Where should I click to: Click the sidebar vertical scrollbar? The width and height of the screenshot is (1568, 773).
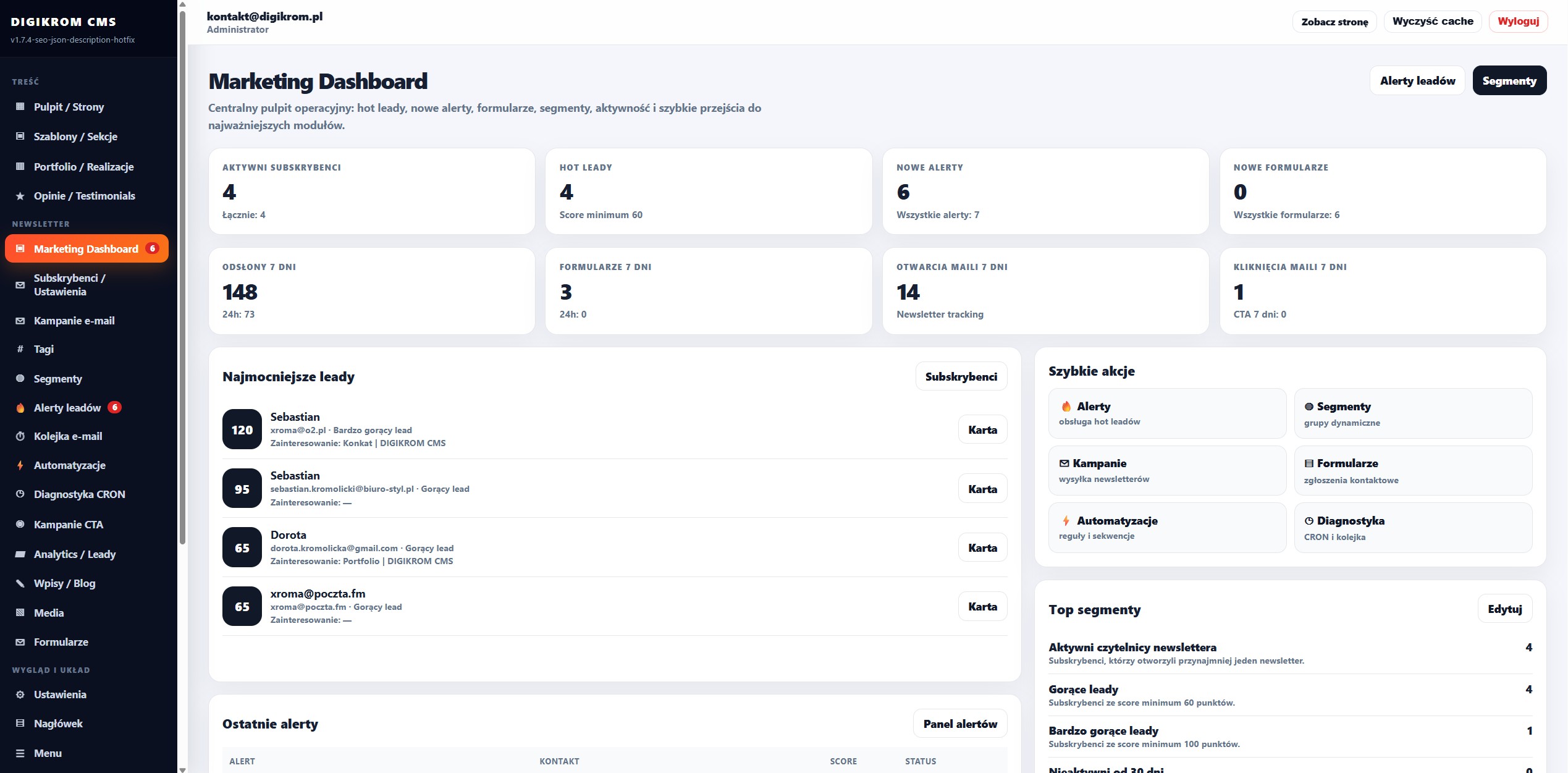[x=182, y=278]
